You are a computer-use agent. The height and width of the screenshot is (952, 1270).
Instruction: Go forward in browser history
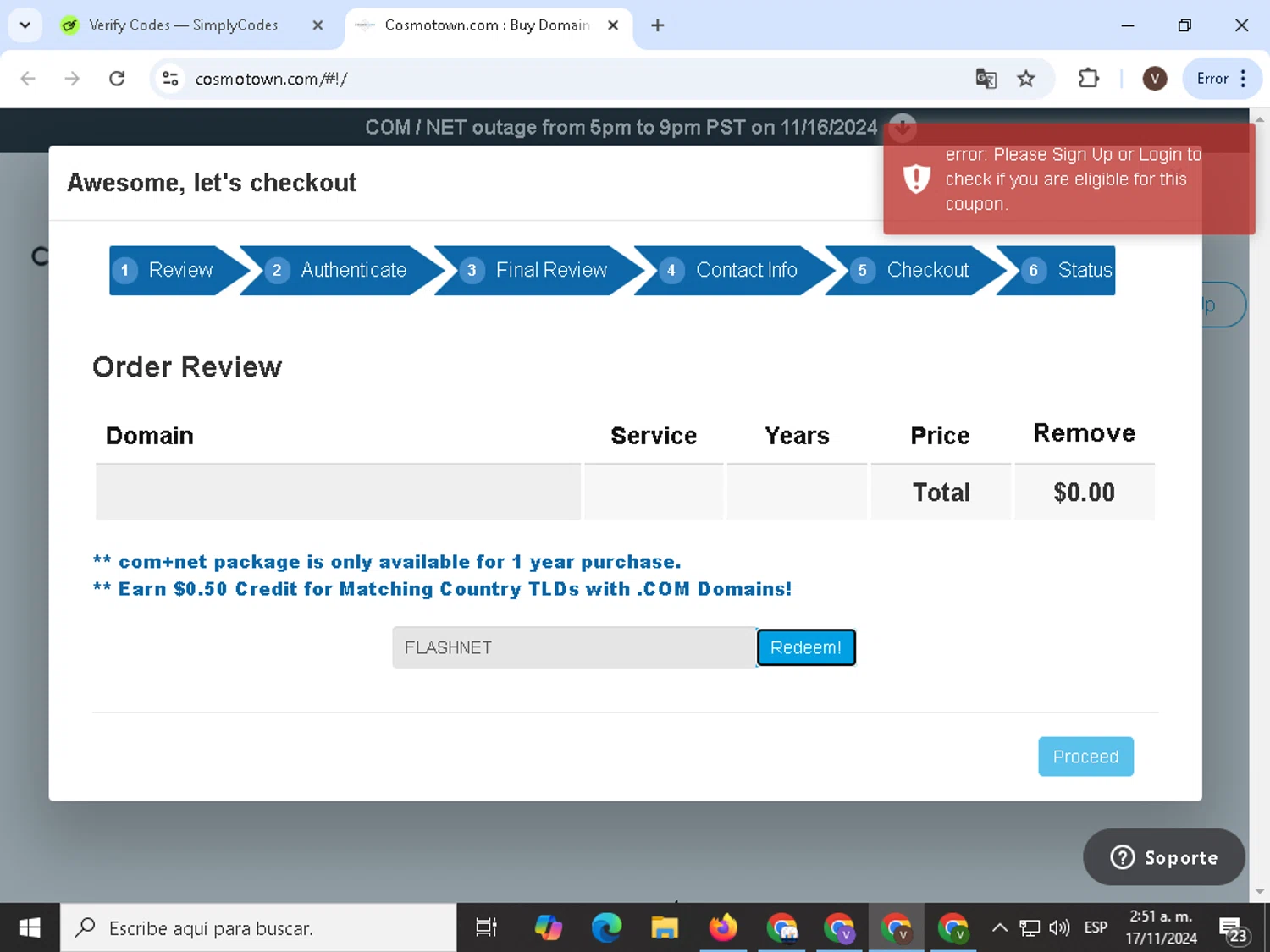point(73,79)
